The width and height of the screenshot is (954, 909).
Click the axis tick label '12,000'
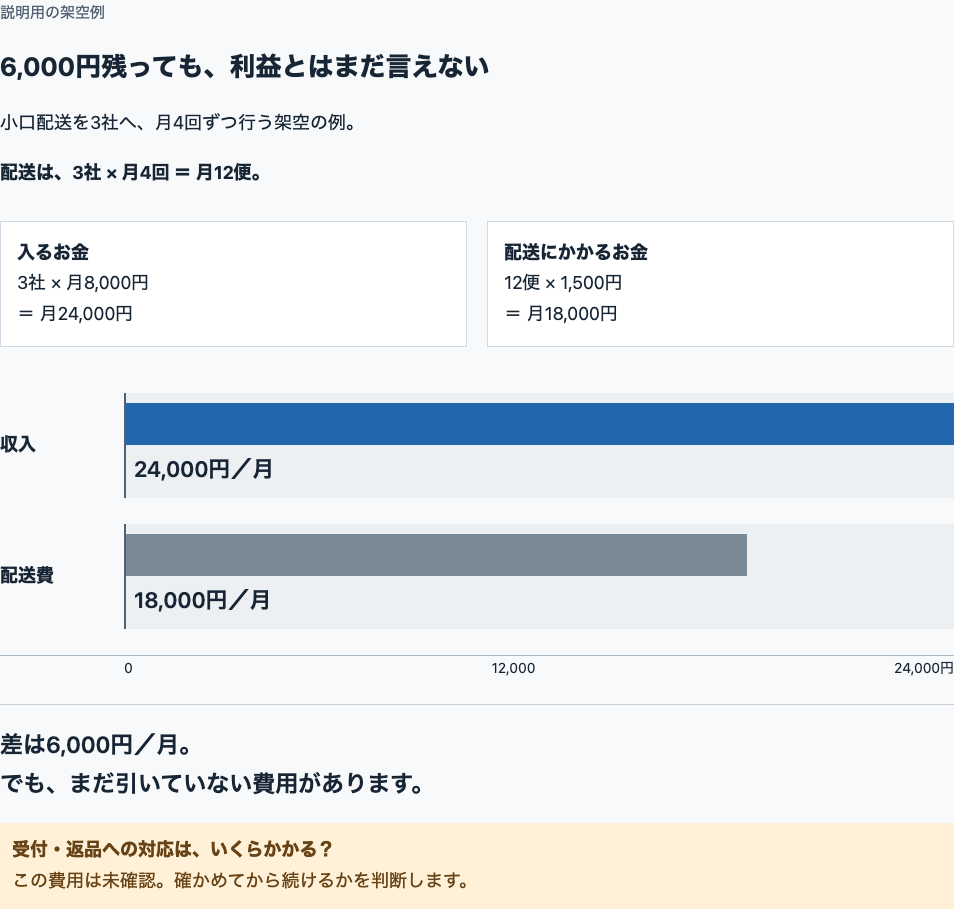pyautogui.click(x=514, y=668)
